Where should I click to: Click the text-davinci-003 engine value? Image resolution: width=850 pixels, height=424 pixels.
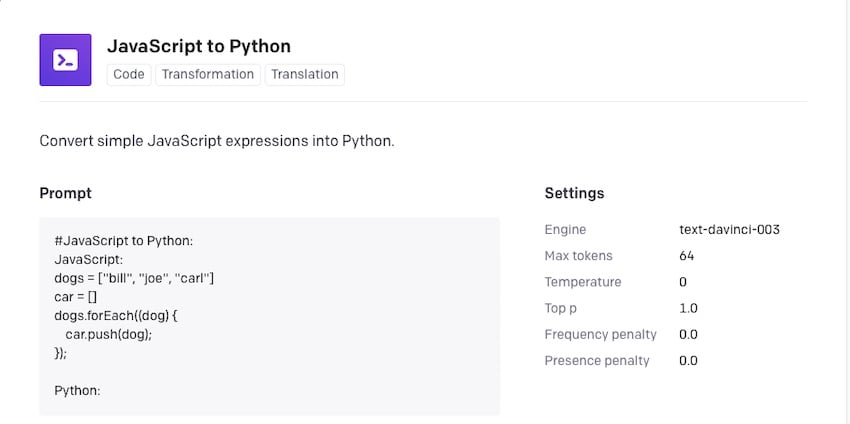pos(729,229)
